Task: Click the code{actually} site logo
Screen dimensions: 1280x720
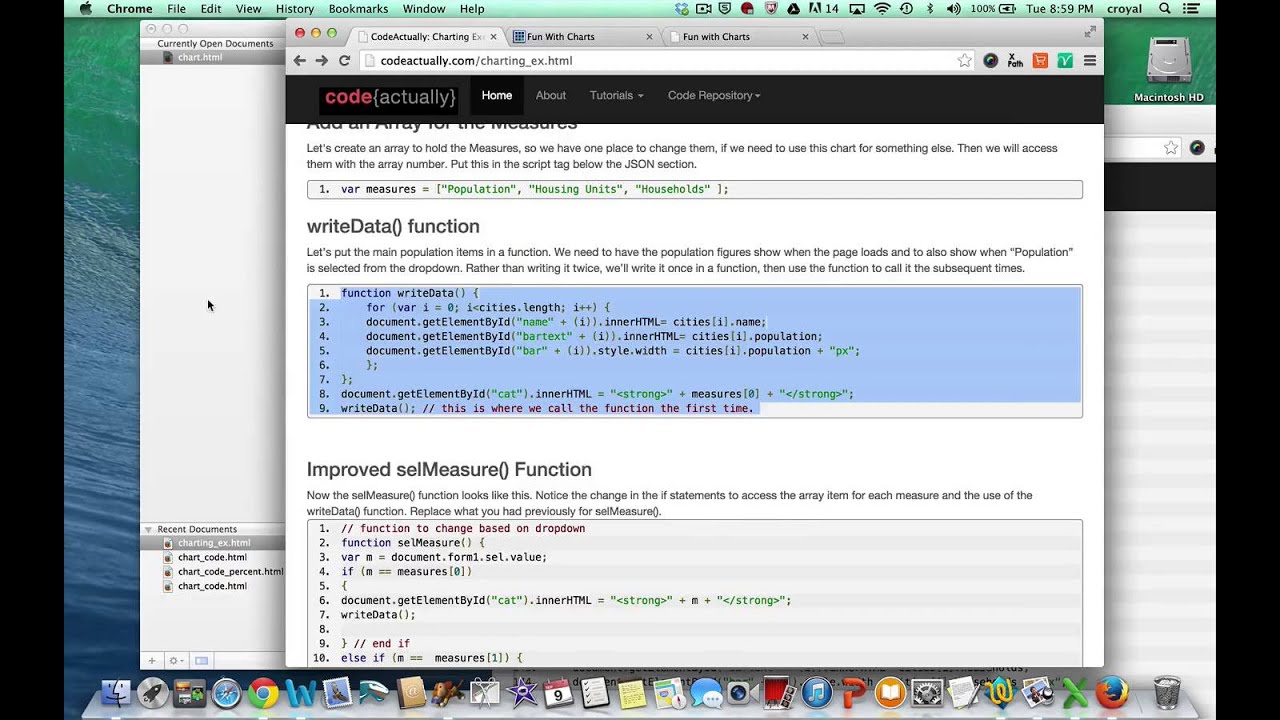Action: [390, 97]
